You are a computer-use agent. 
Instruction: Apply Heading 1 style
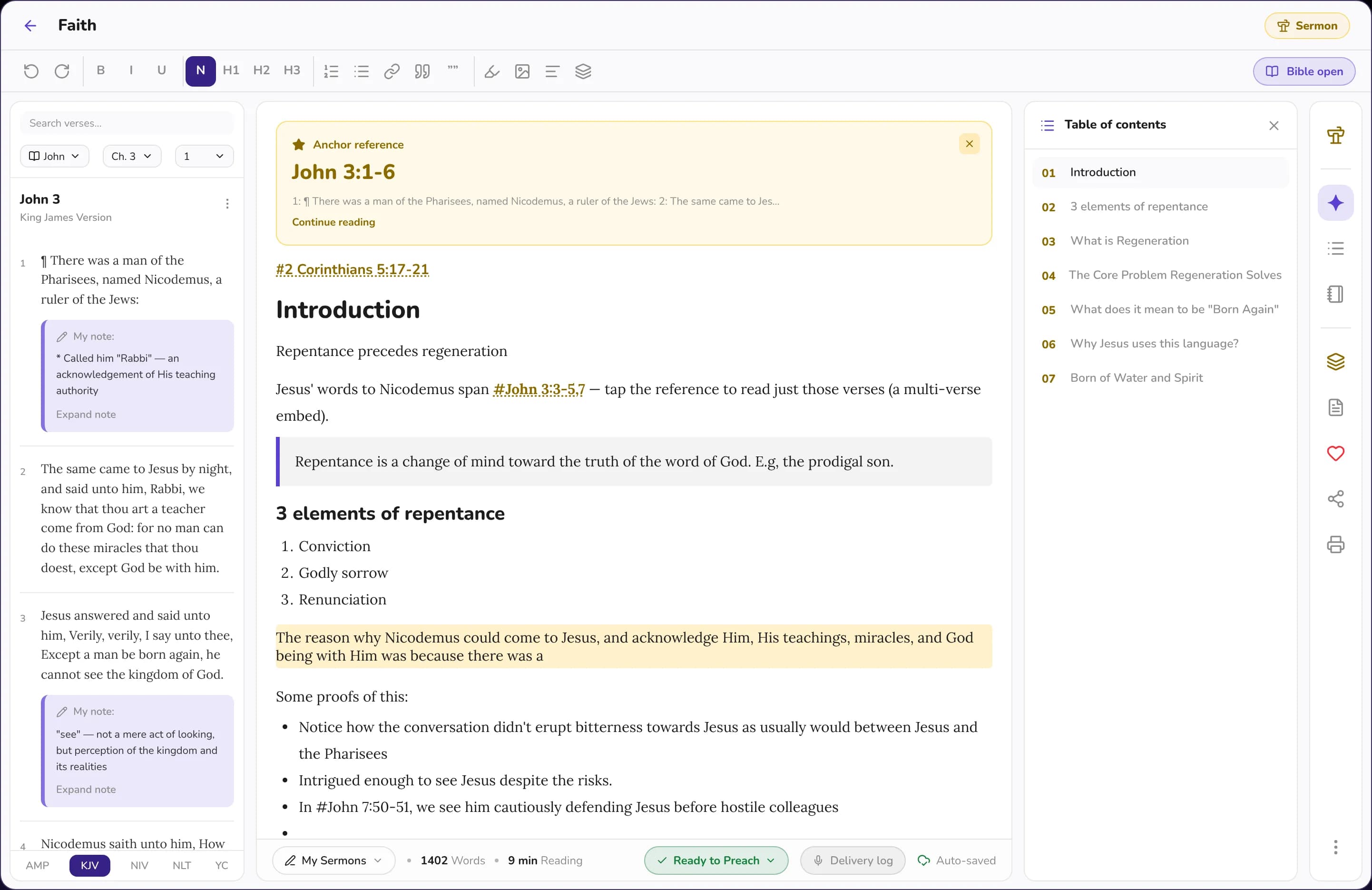(x=231, y=70)
